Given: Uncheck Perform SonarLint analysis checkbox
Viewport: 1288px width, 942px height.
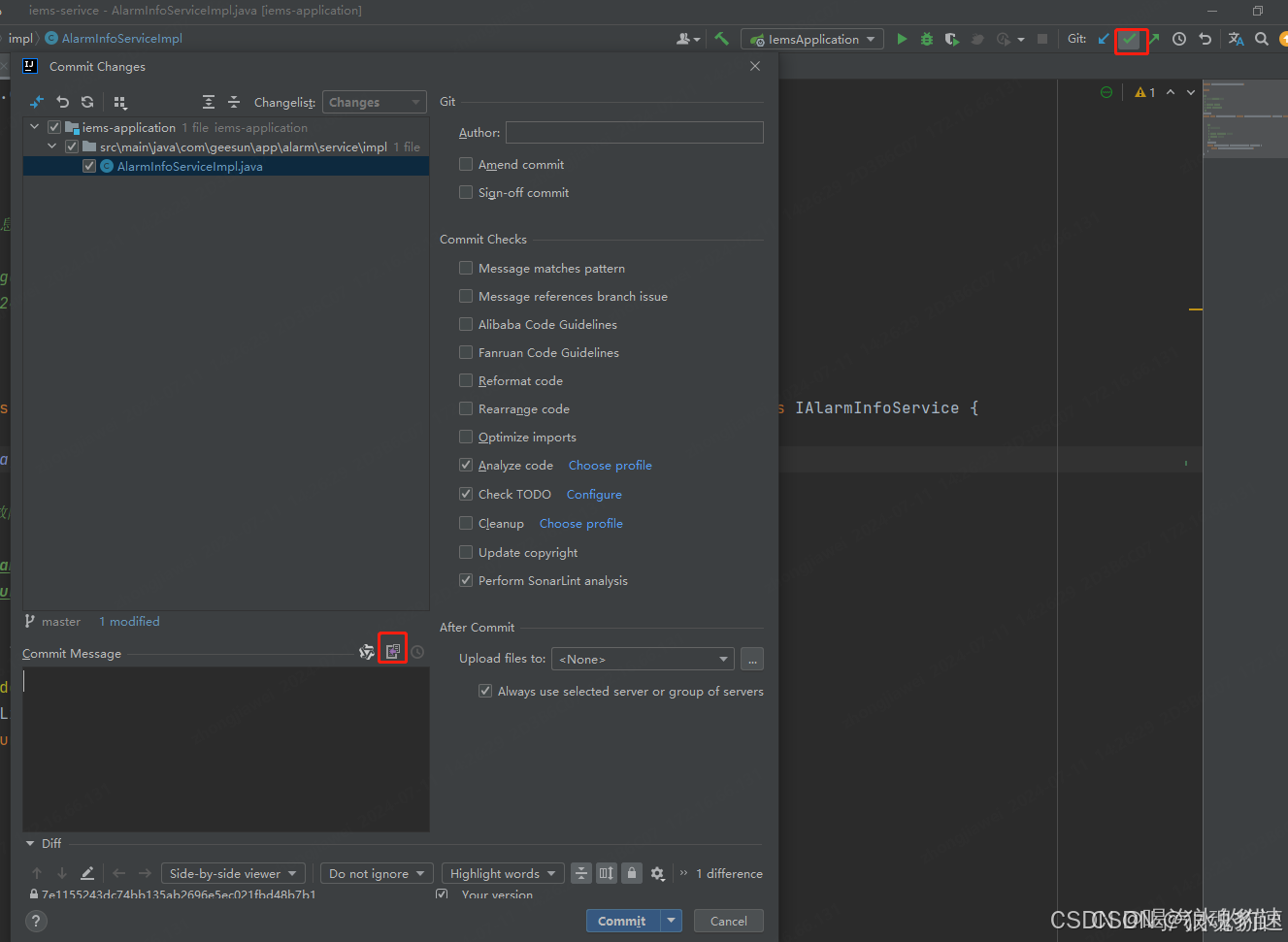Looking at the screenshot, I should [466, 580].
